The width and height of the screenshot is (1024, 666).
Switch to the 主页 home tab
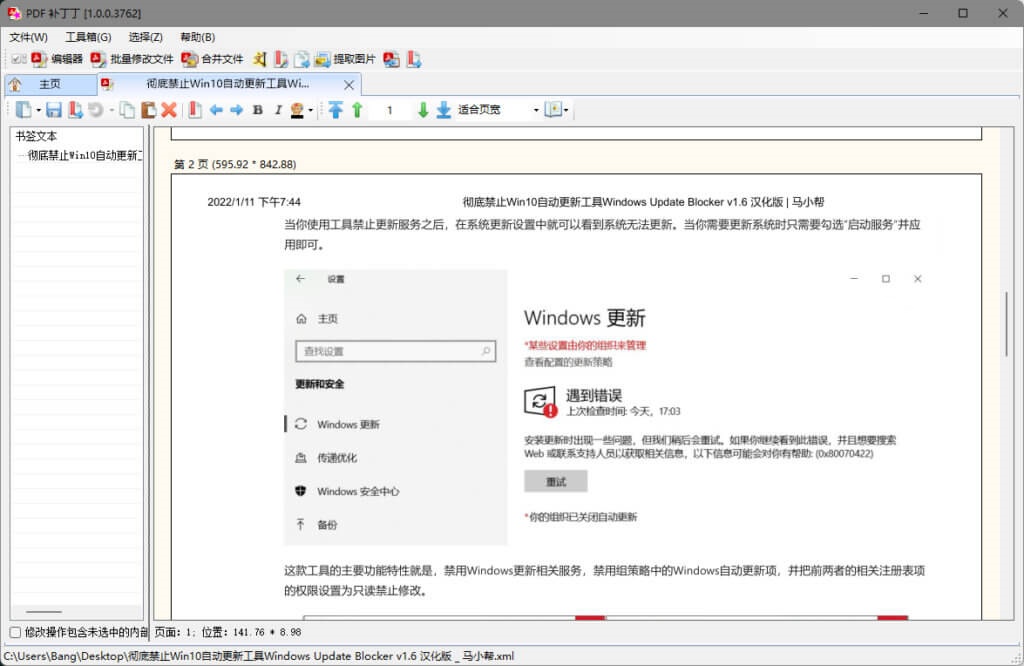[50, 84]
